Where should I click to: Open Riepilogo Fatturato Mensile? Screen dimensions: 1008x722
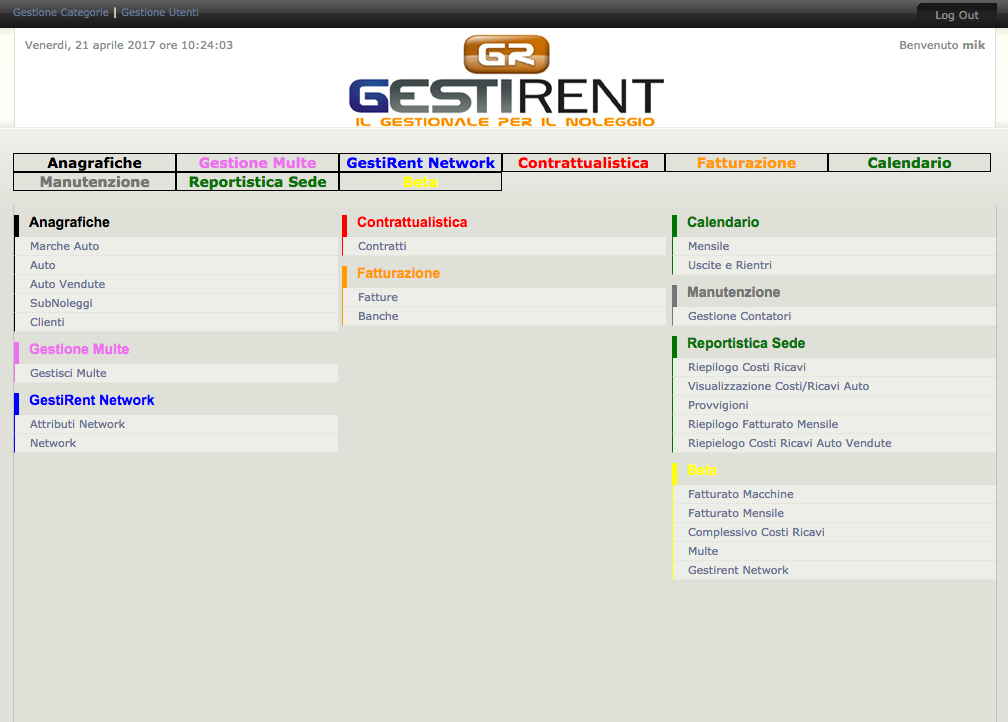tap(763, 424)
